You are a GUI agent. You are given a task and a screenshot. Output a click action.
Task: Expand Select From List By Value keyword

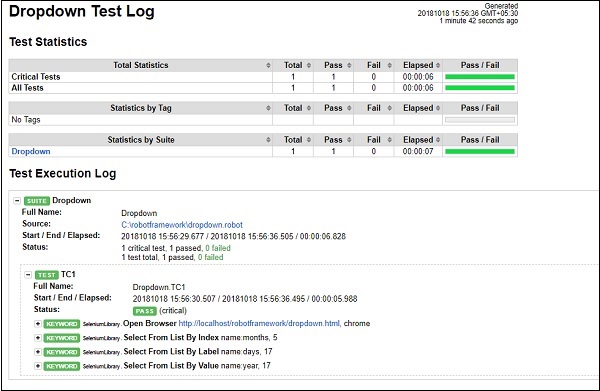38,366
